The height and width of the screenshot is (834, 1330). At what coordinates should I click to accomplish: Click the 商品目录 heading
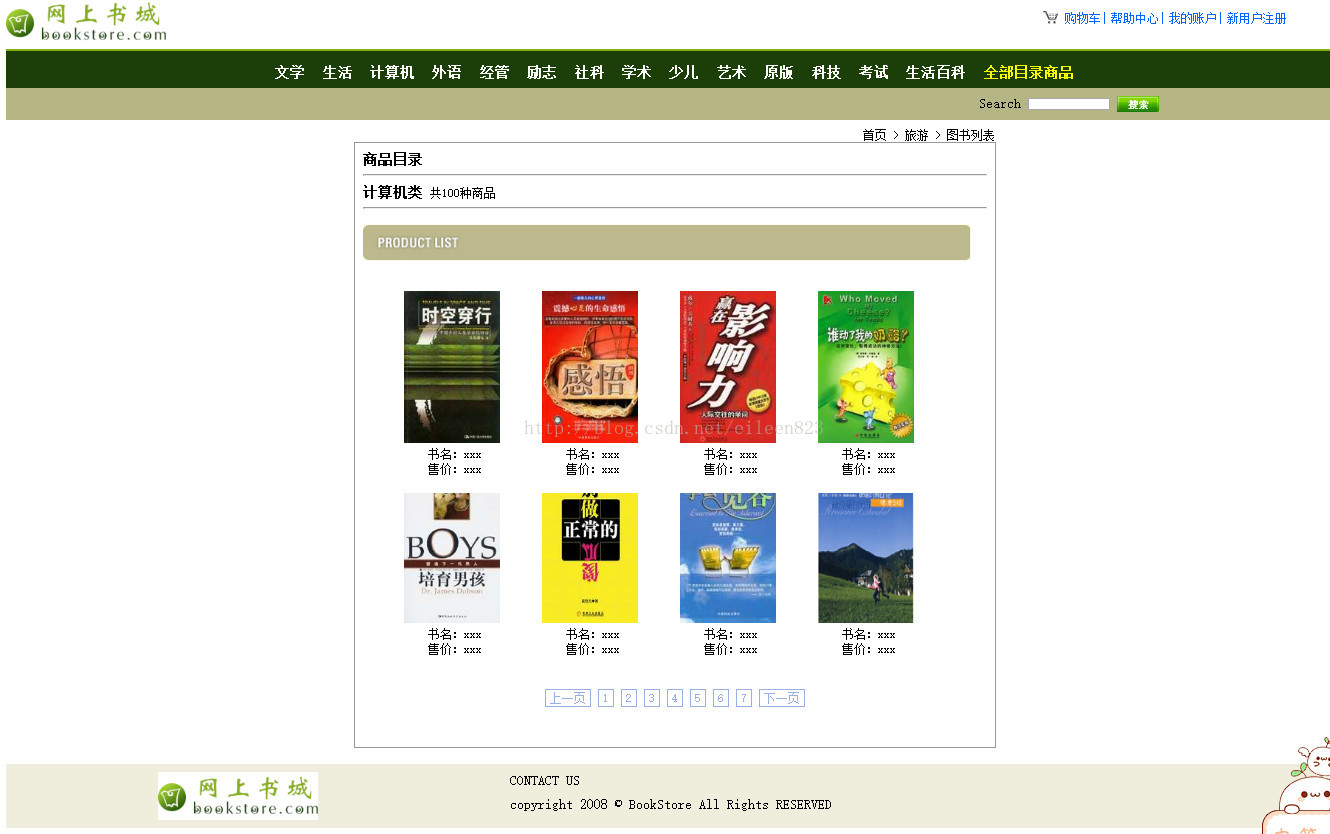pos(393,159)
